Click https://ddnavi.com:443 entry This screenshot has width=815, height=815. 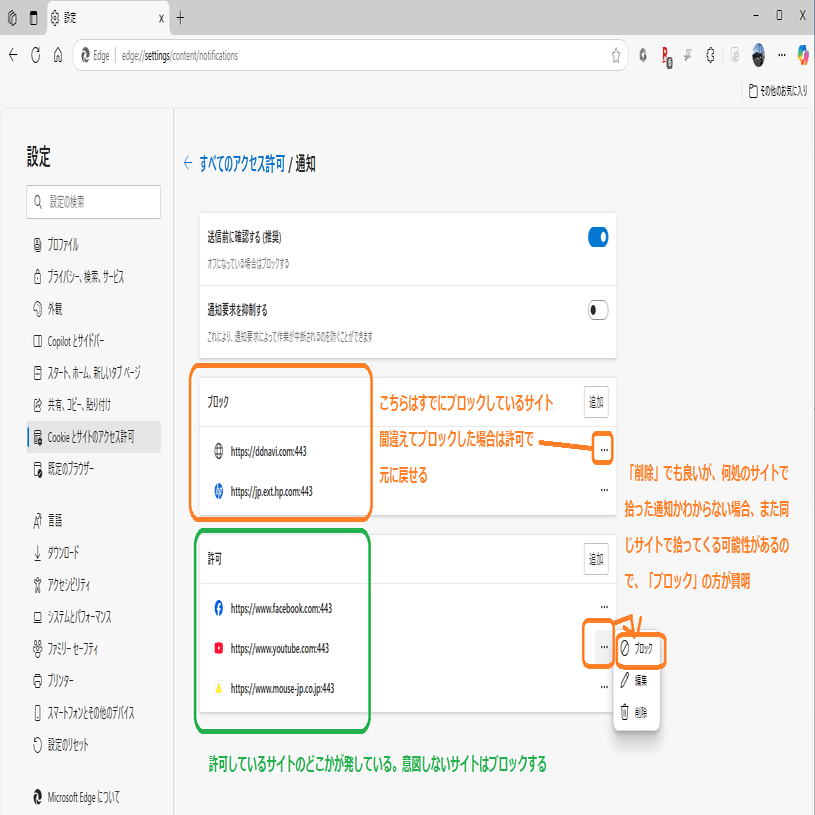pyautogui.click(x=268, y=451)
